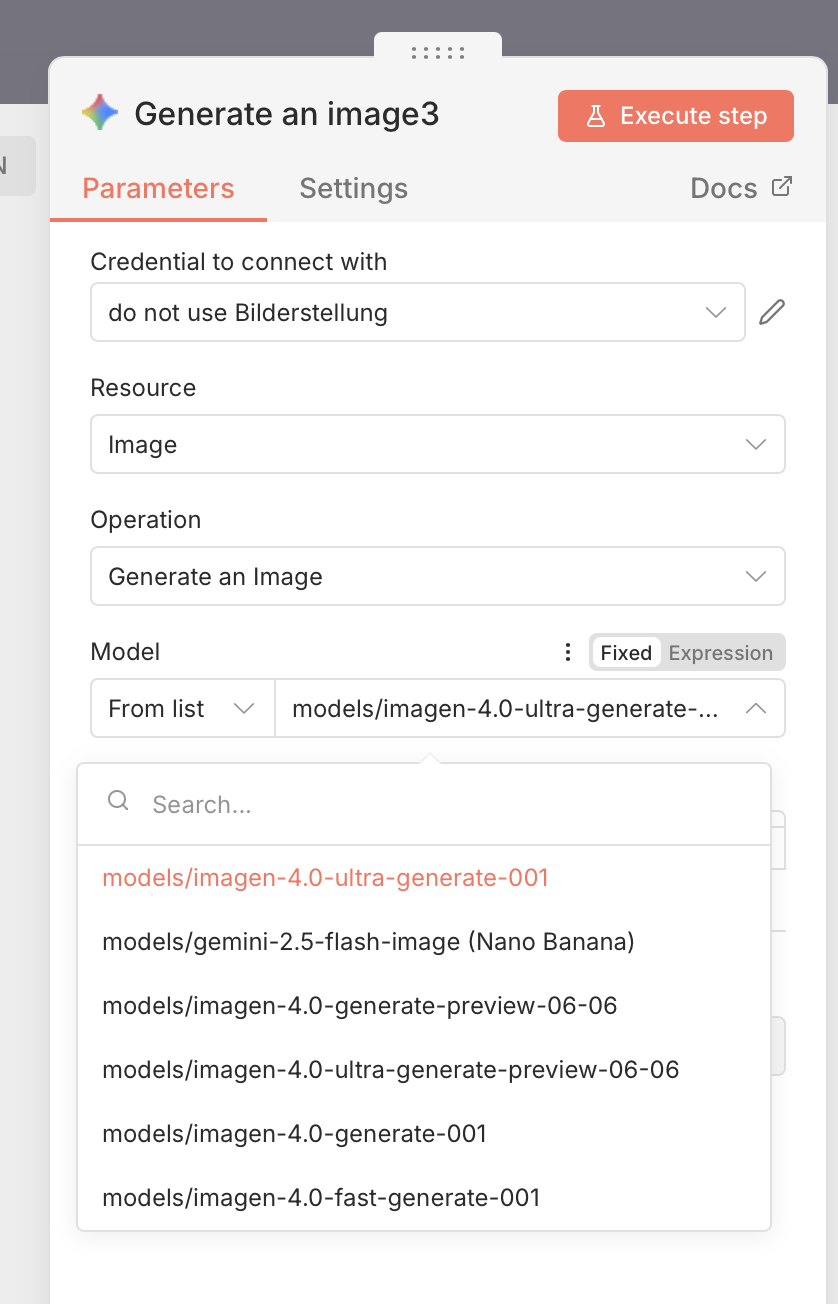Expand the Resource dropdown
Image resolution: width=838 pixels, height=1304 pixels.
tap(437, 445)
